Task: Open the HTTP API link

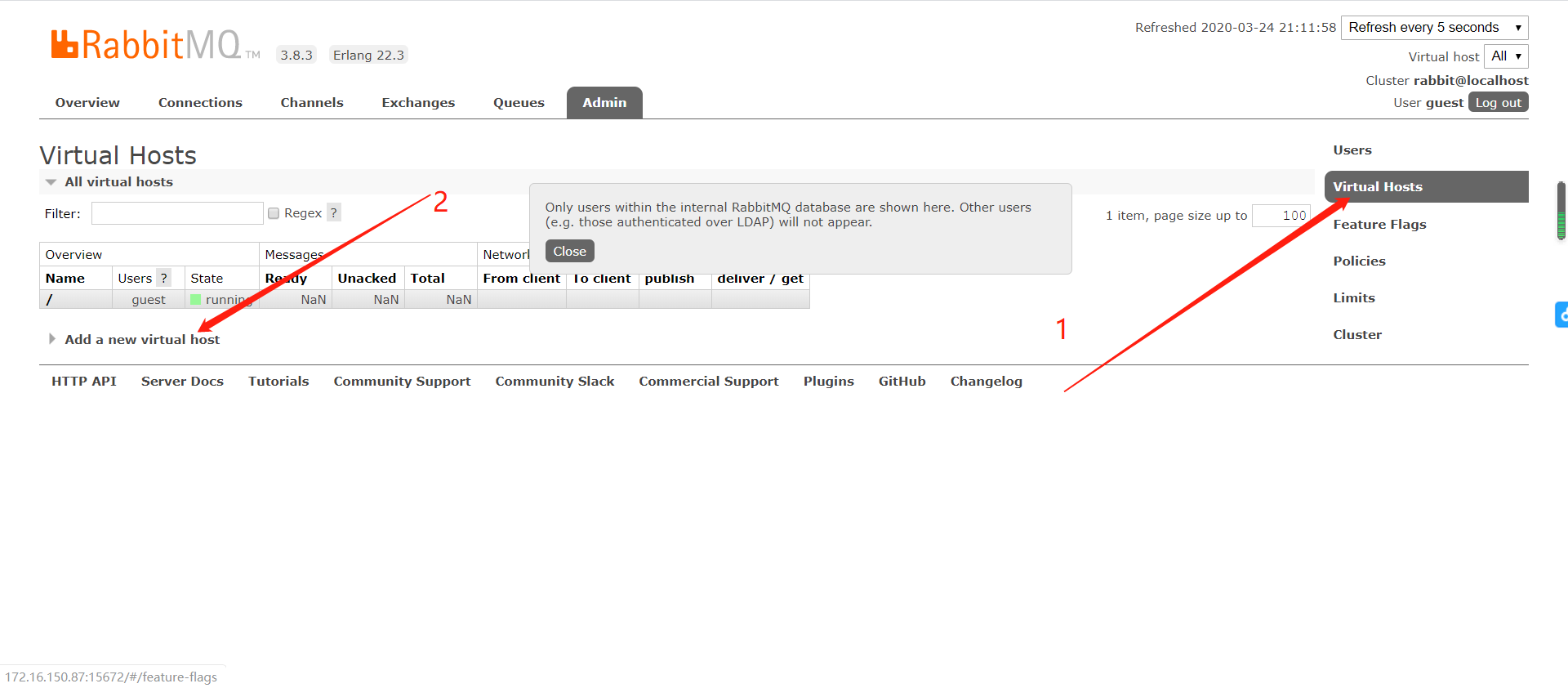Action: [x=84, y=382]
